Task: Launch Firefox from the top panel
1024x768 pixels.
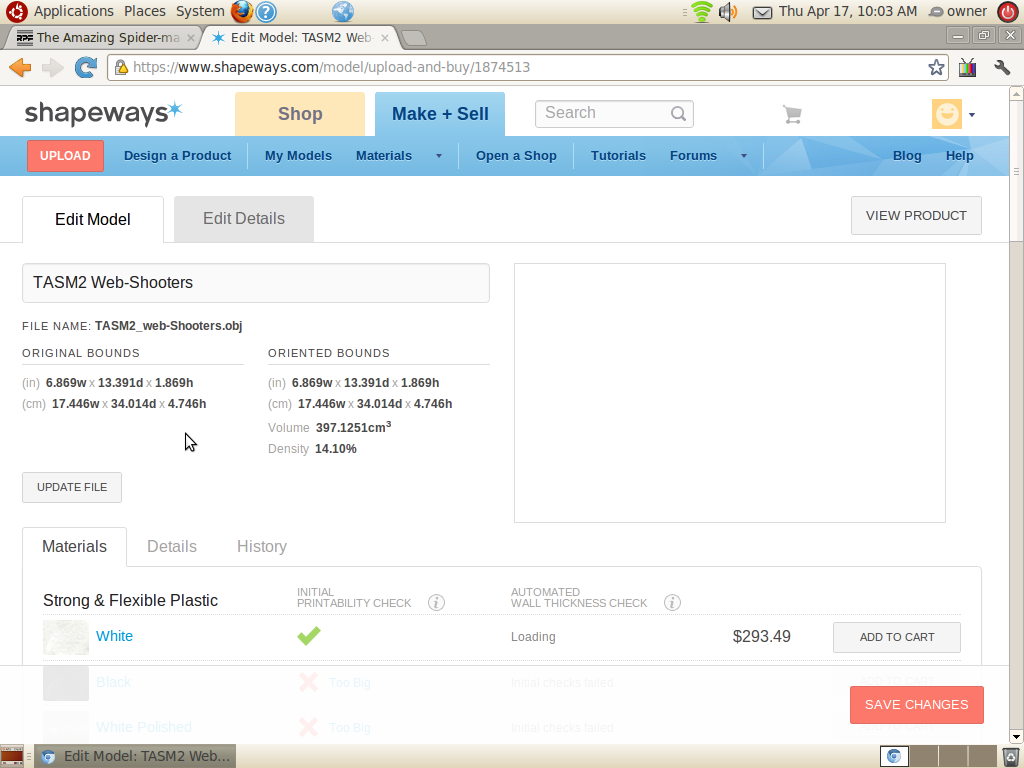Action: 242,11
